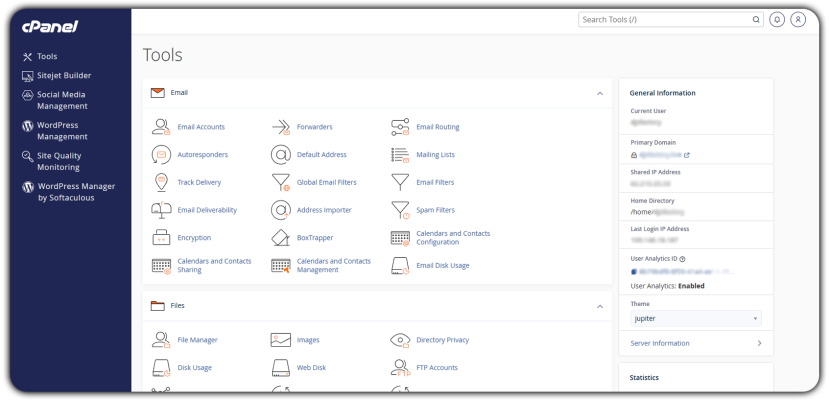
Task: Open the Email Deliverability link
Action: click(x=207, y=210)
